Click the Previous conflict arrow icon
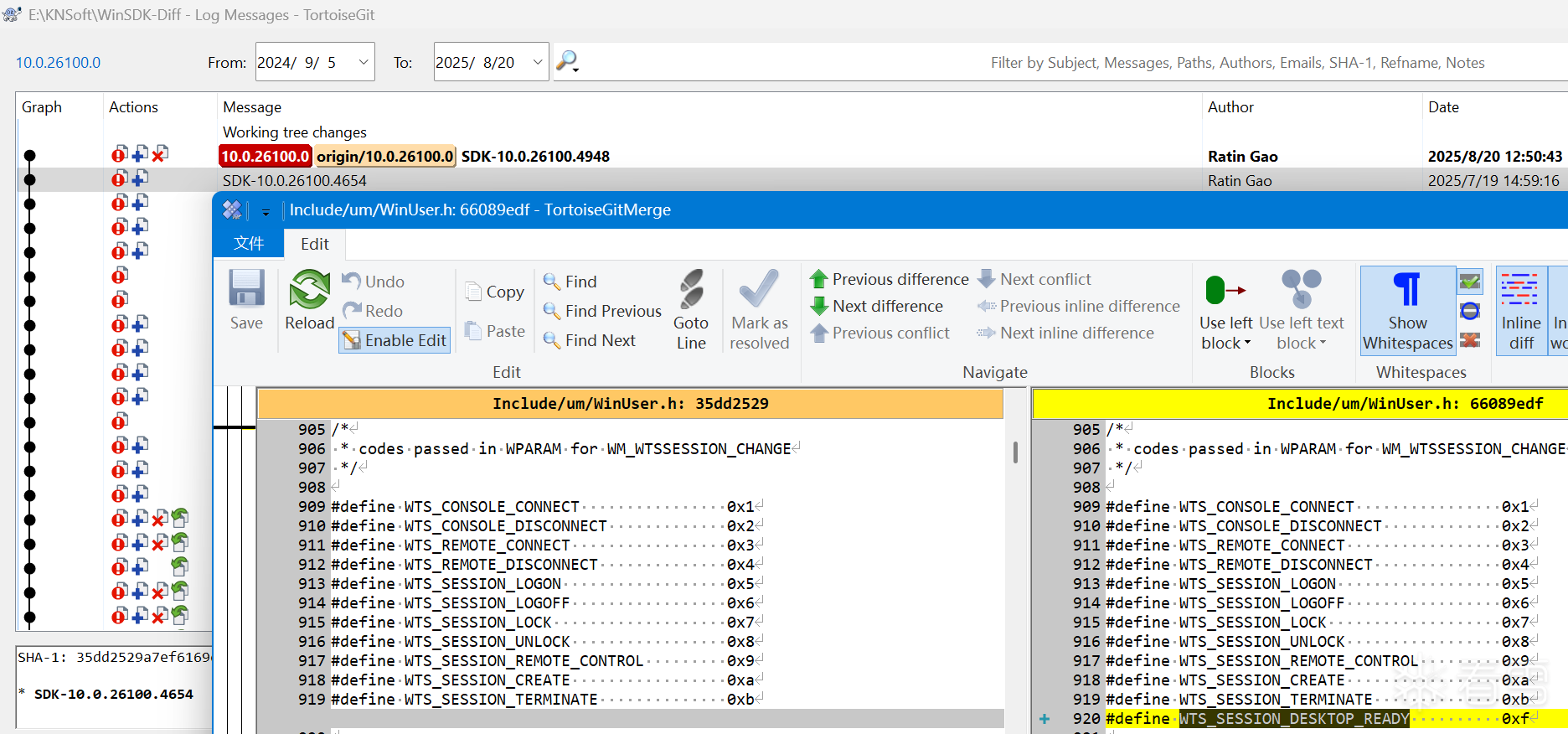Screen dimensions: 1568x734 click(819, 332)
